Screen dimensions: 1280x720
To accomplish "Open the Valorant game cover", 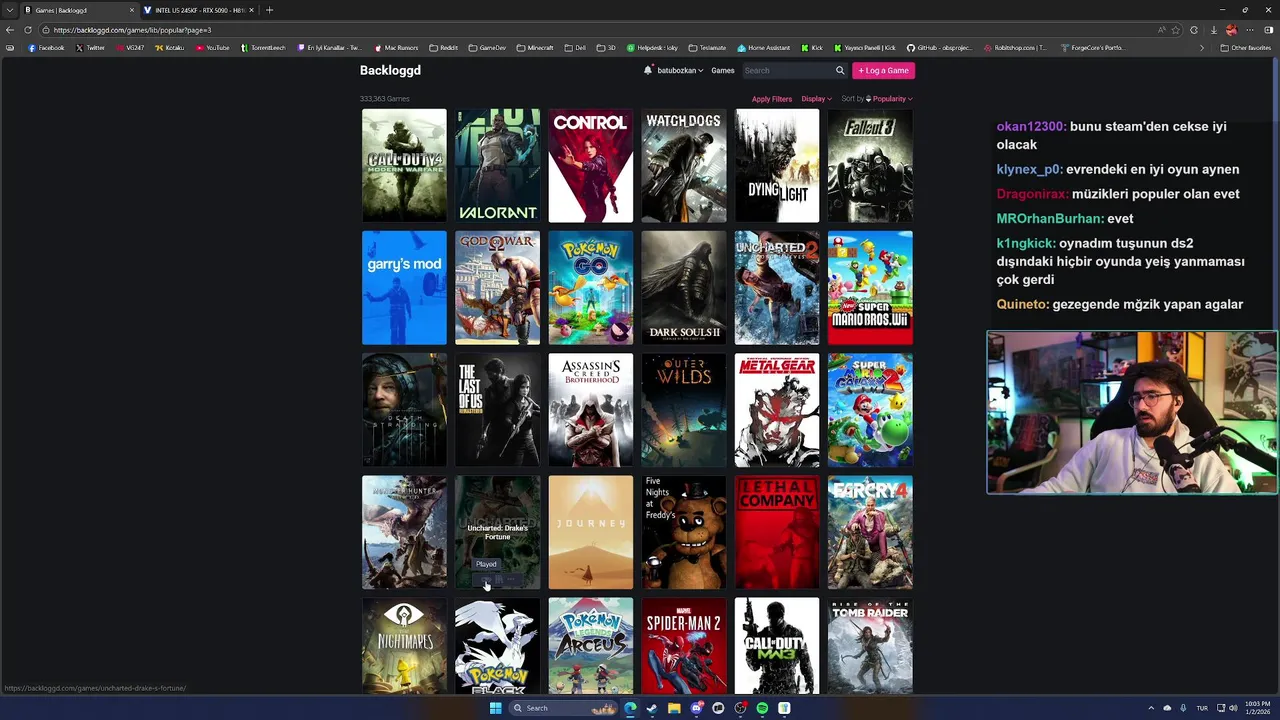I will point(497,165).
